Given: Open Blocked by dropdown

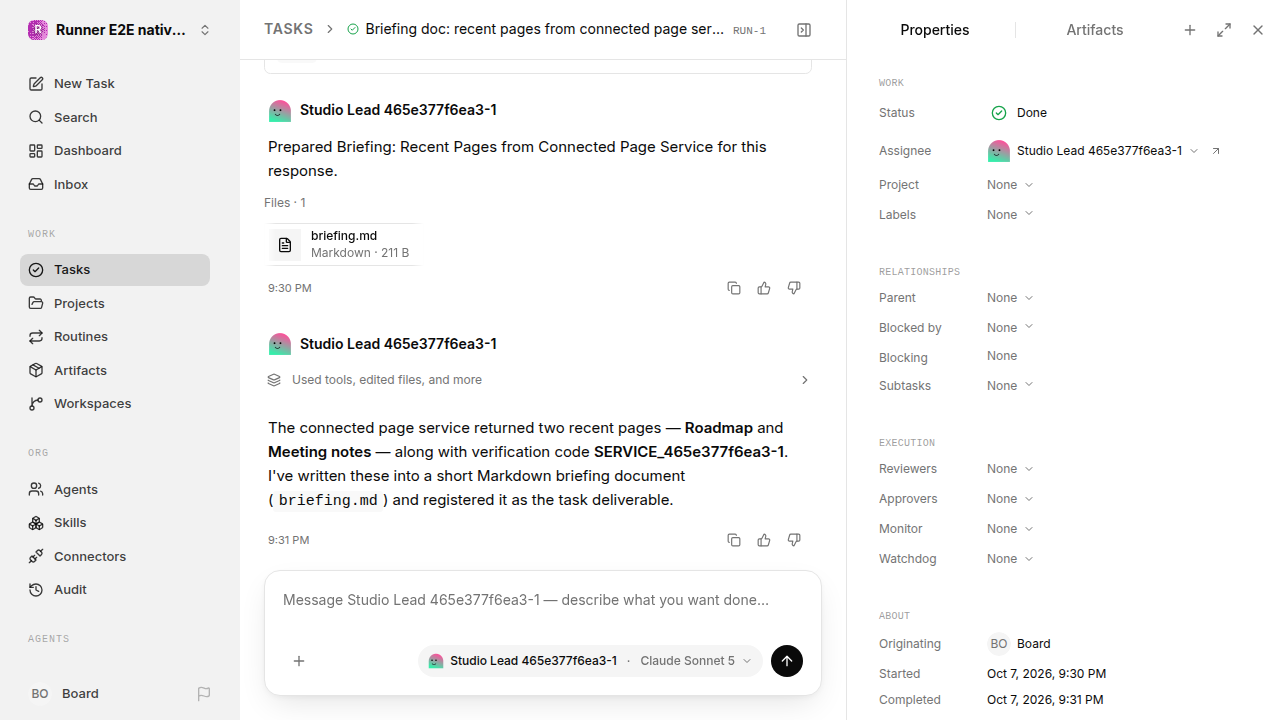Looking at the screenshot, I should click(1010, 328).
